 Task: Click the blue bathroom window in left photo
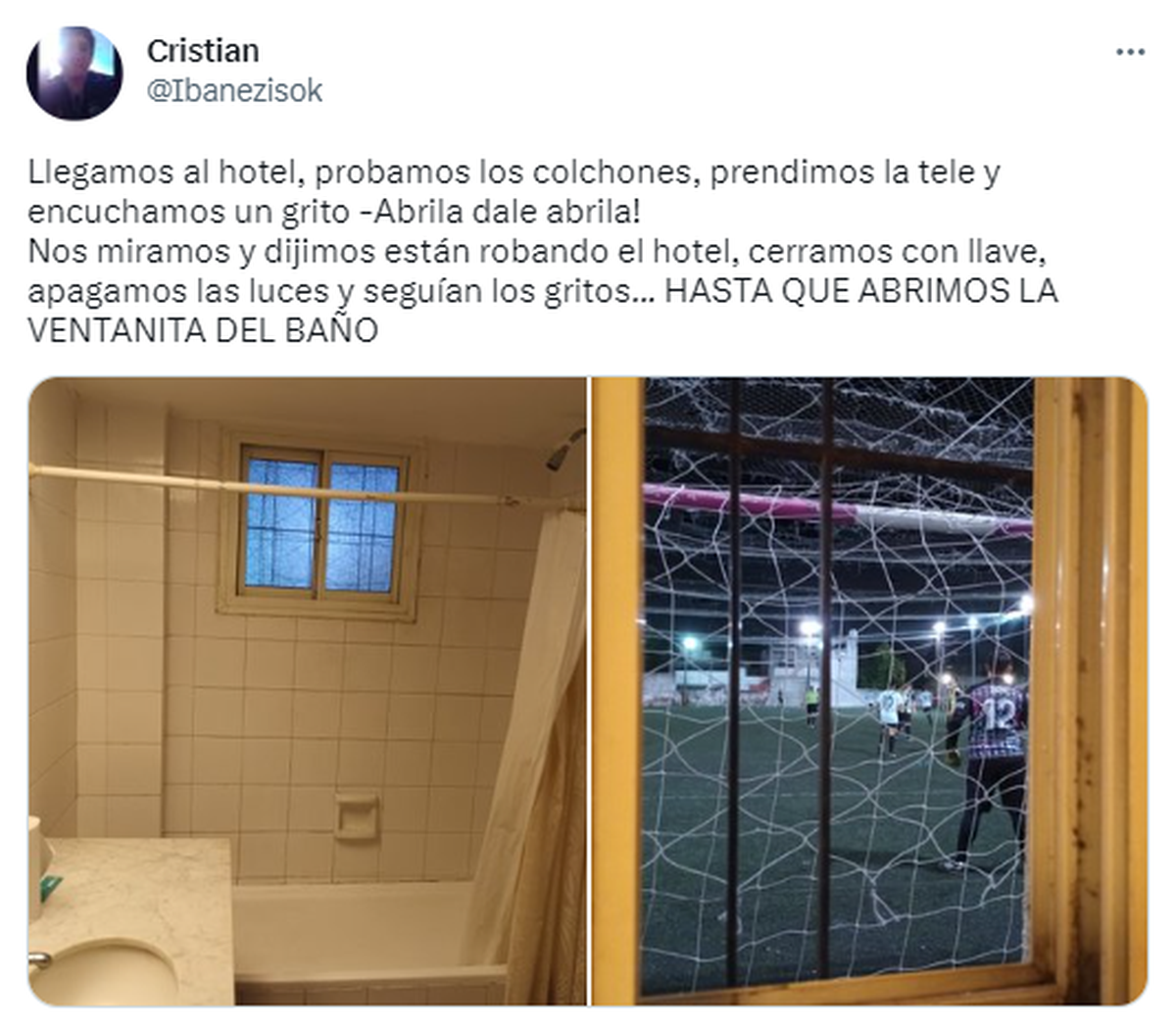321,526
